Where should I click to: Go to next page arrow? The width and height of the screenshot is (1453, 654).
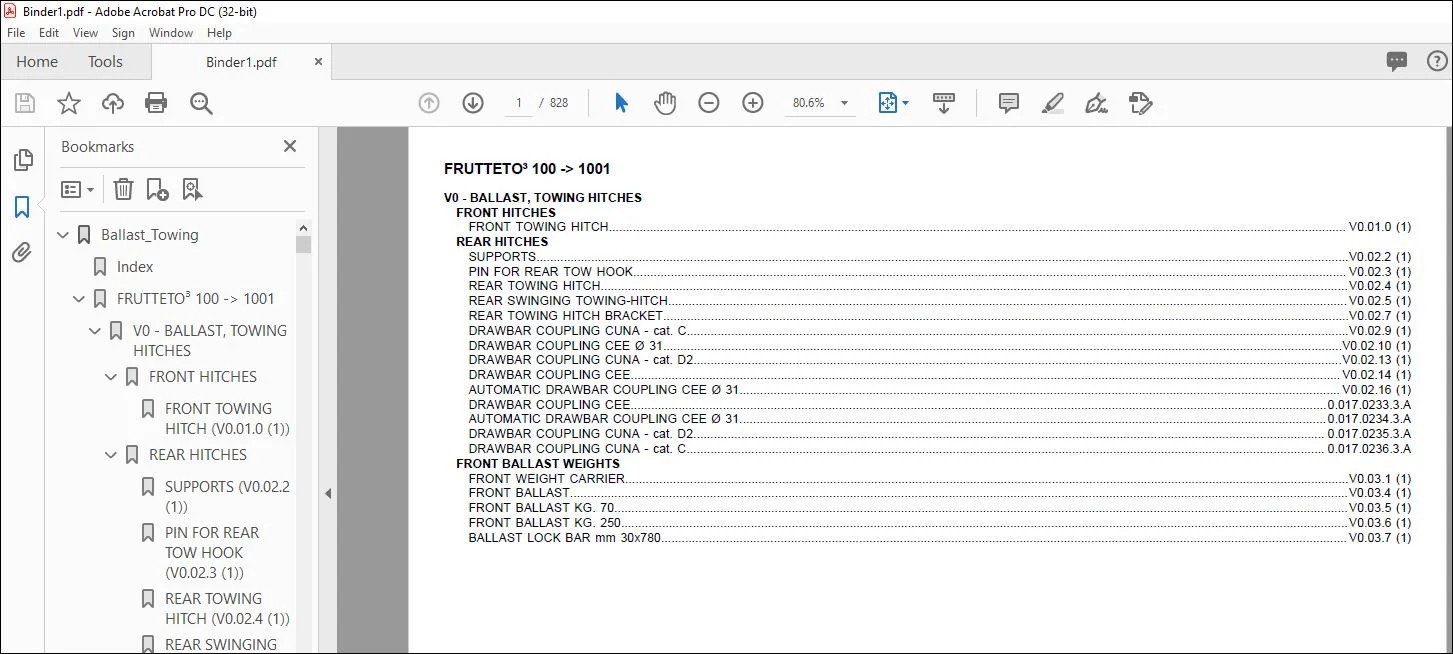(473, 103)
